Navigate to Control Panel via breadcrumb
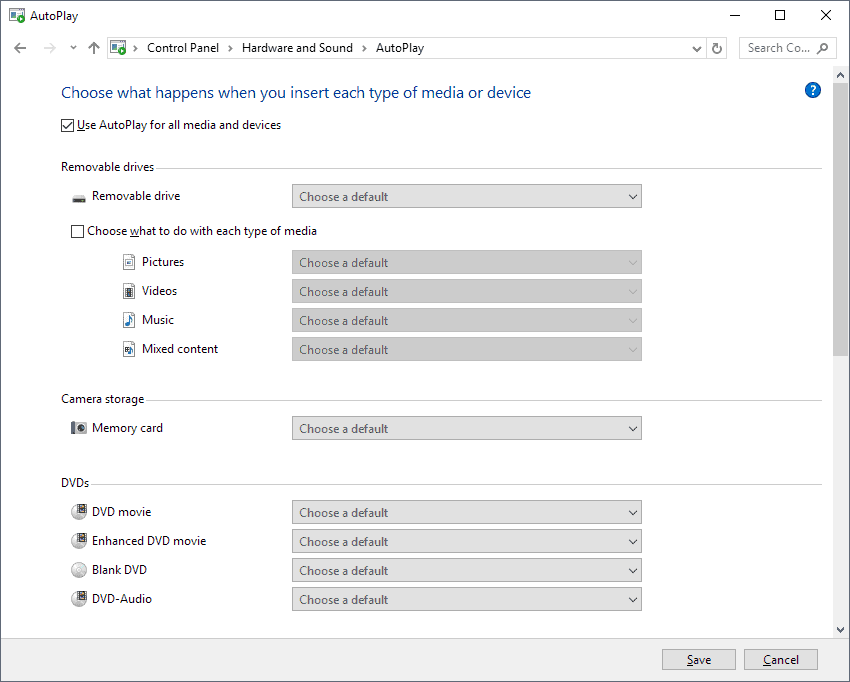 coord(183,47)
